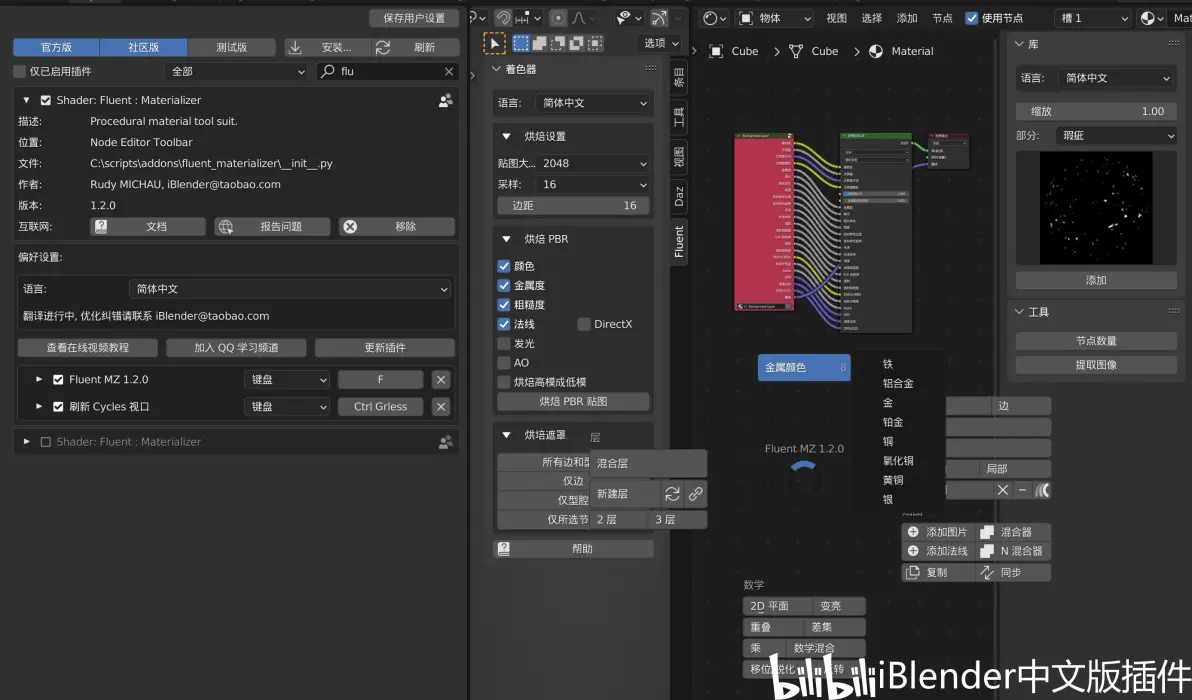The height and width of the screenshot is (700, 1192).
Task: Click the link icon next to 新建层
Action: 696,494
